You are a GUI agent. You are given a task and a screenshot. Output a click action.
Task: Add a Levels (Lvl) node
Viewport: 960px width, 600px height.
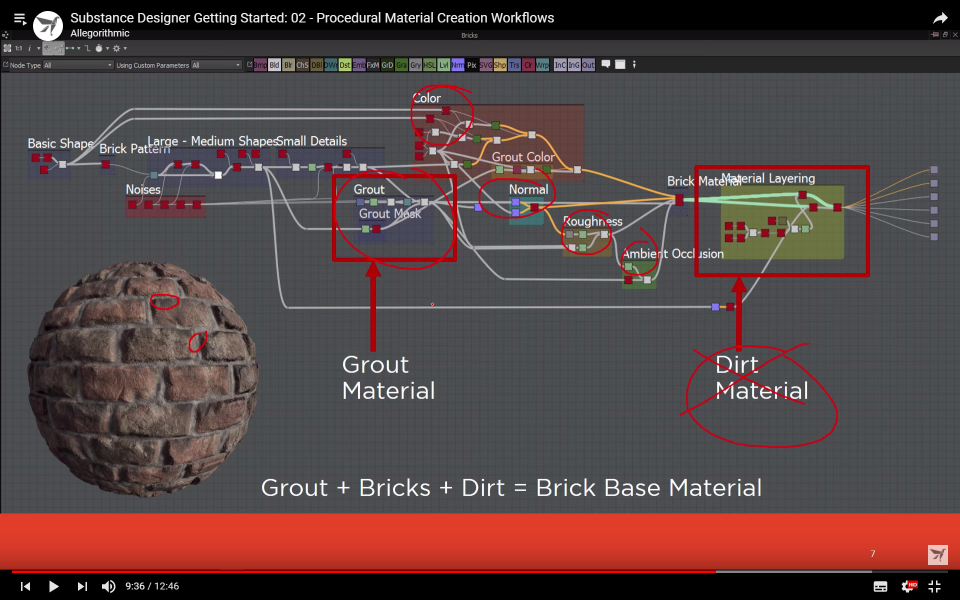[x=443, y=65]
